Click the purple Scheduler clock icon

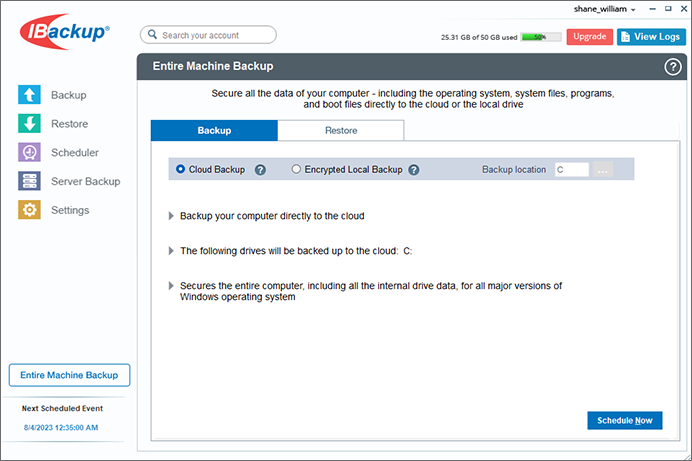pos(29,152)
